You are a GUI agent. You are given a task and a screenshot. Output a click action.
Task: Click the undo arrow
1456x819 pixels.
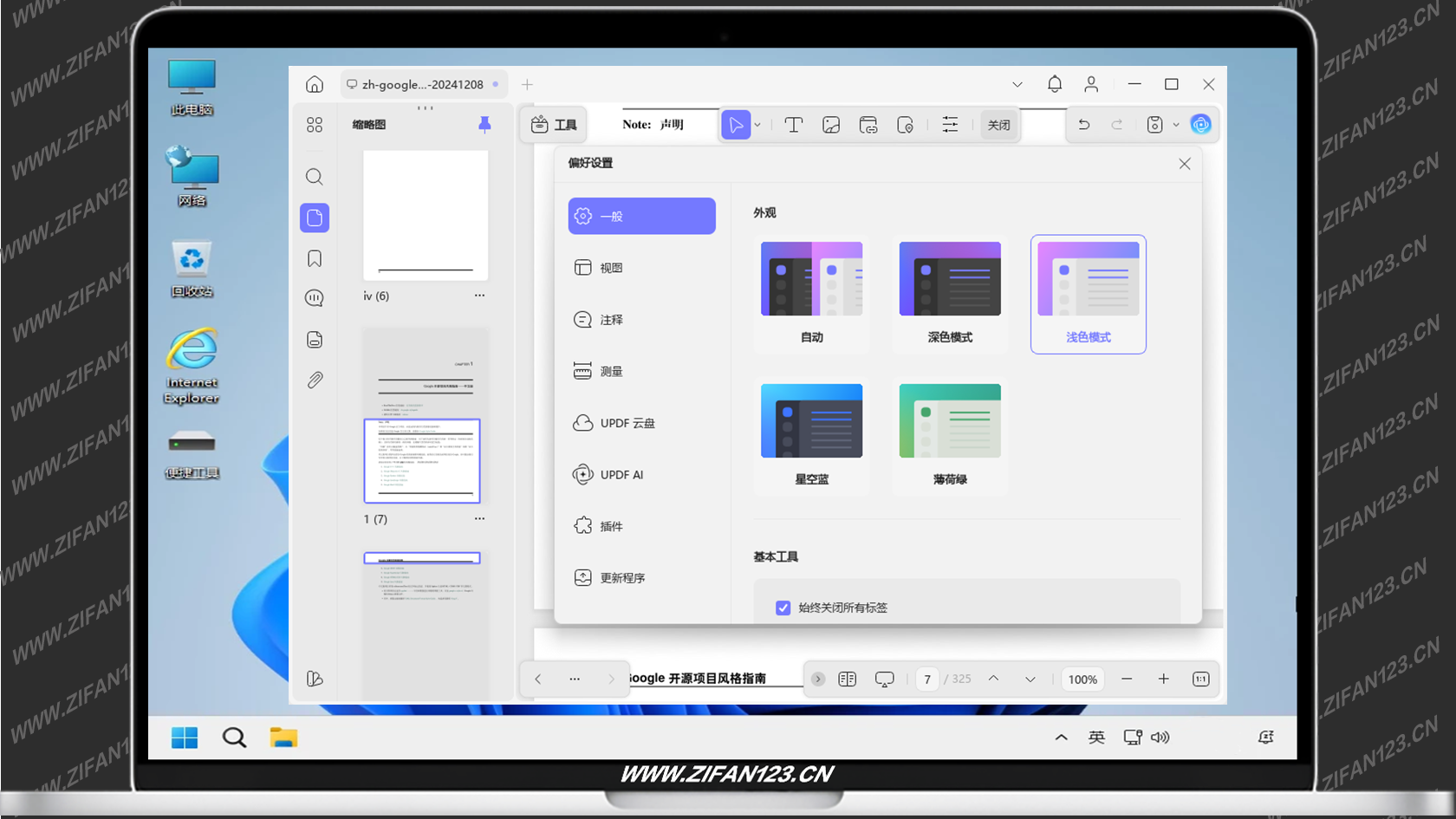[1084, 125]
